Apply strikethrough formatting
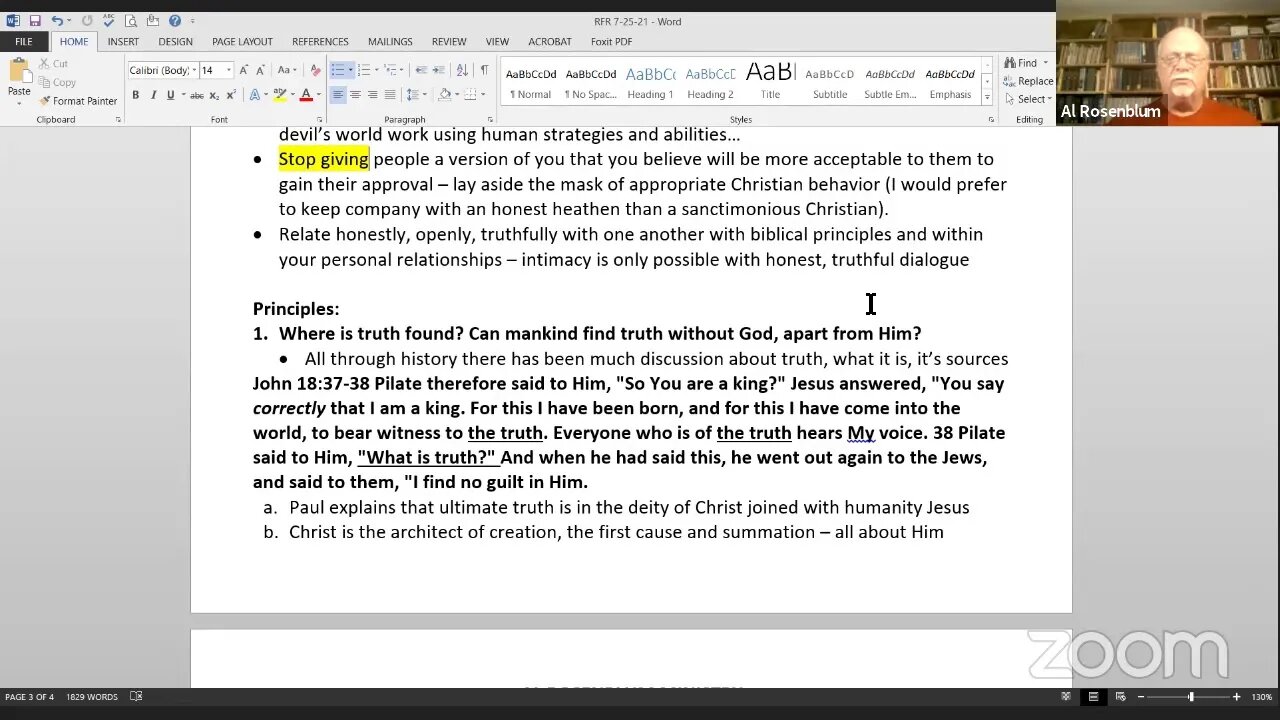This screenshot has height=720, width=1280. click(x=197, y=95)
